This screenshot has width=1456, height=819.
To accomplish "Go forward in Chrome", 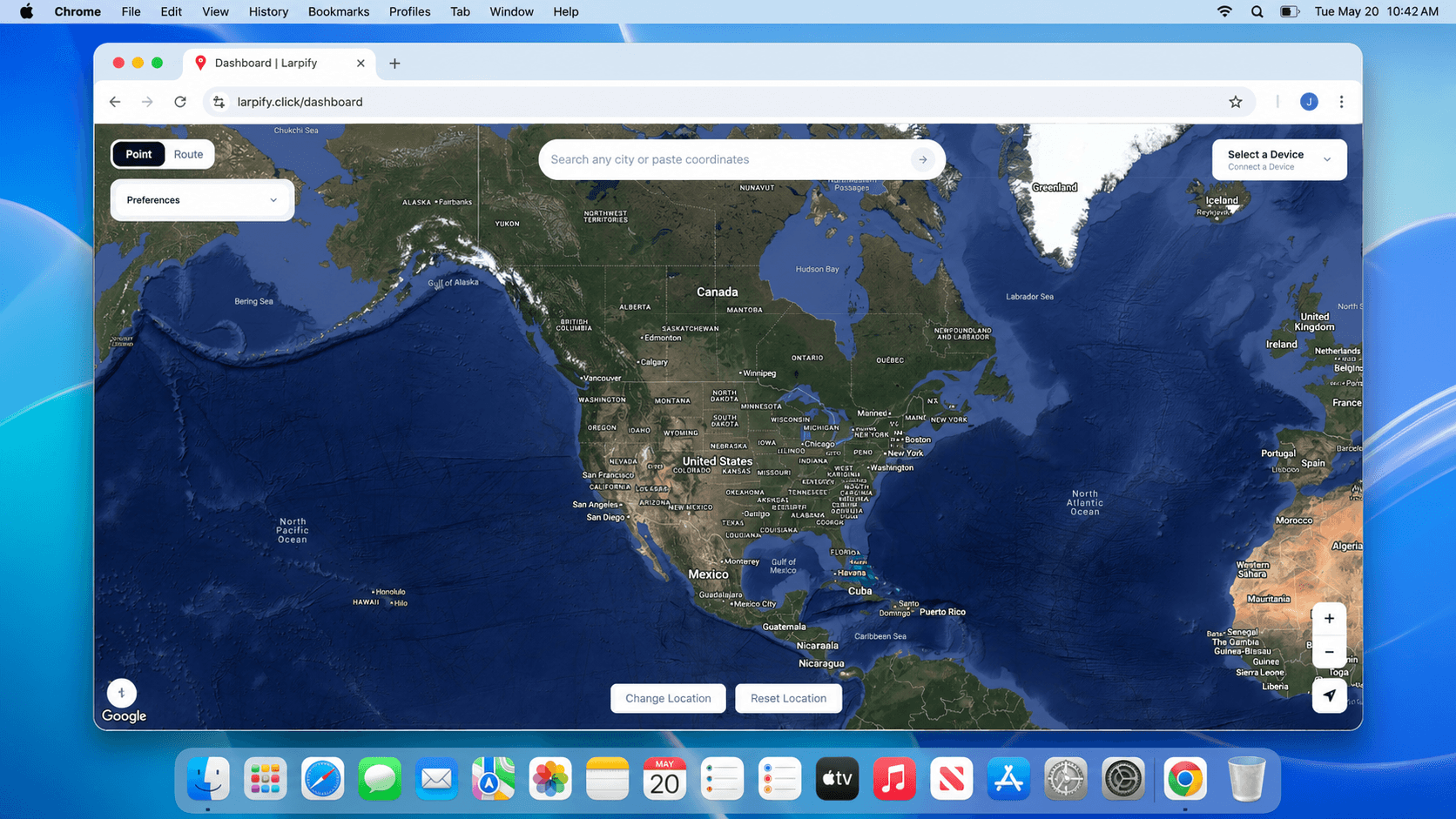I will click(147, 102).
